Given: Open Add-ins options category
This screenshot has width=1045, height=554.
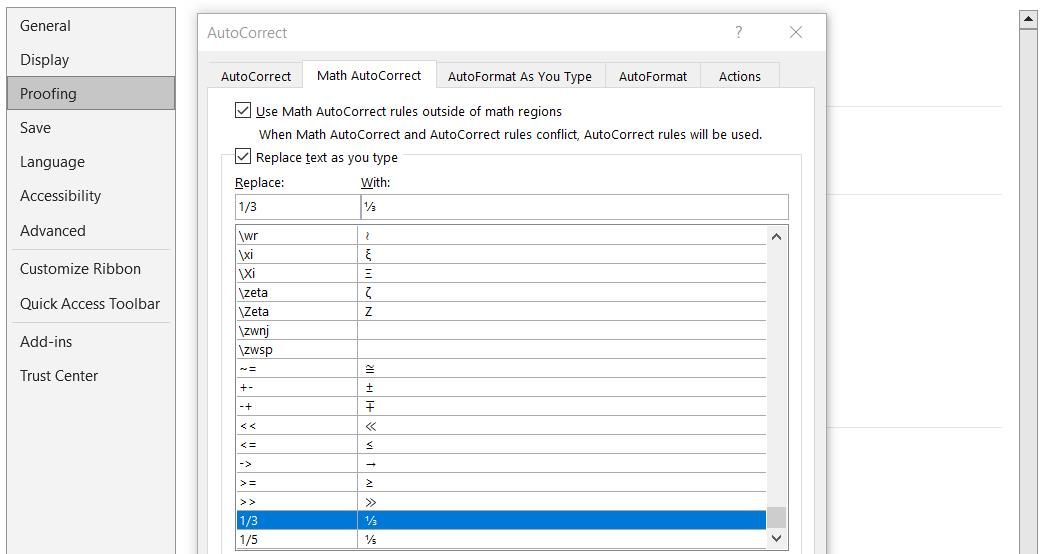Looking at the screenshot, I should pyautogui.click(x=91, y=341).
